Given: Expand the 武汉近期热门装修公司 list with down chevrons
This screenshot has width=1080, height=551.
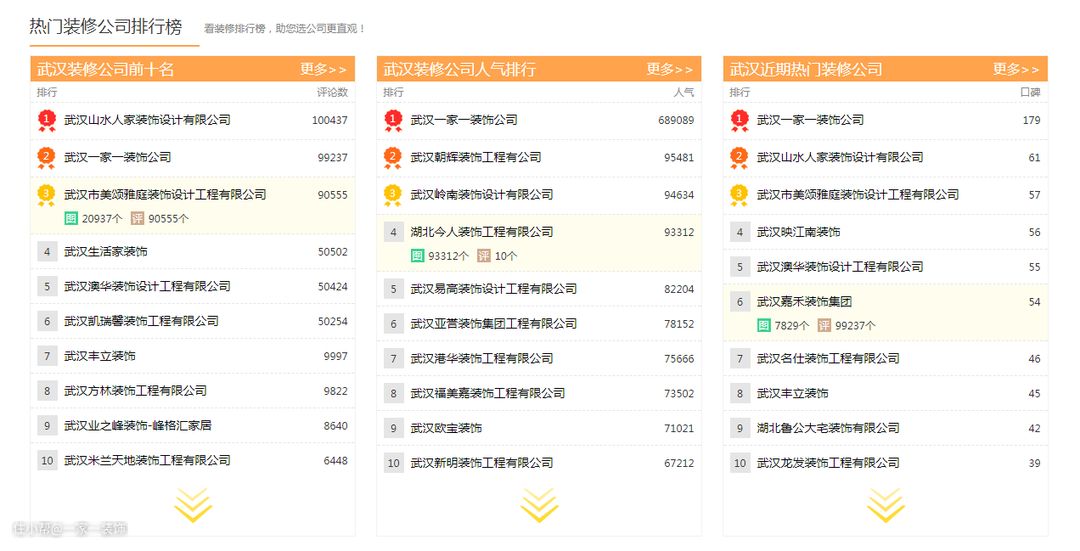Looking at the screenshot, I should point(885,505).
